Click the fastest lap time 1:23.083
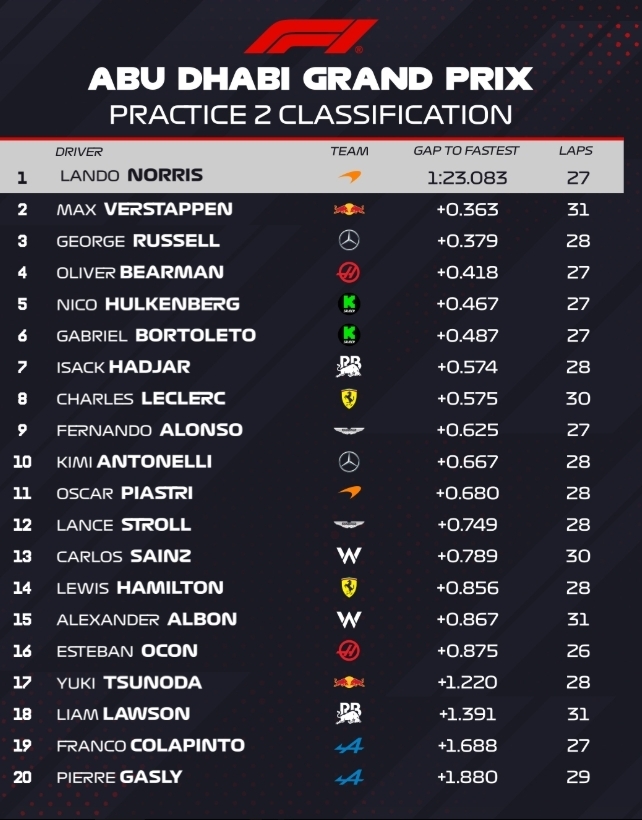The width and height of the screenshot is (642, 820). tap(467, 178)
